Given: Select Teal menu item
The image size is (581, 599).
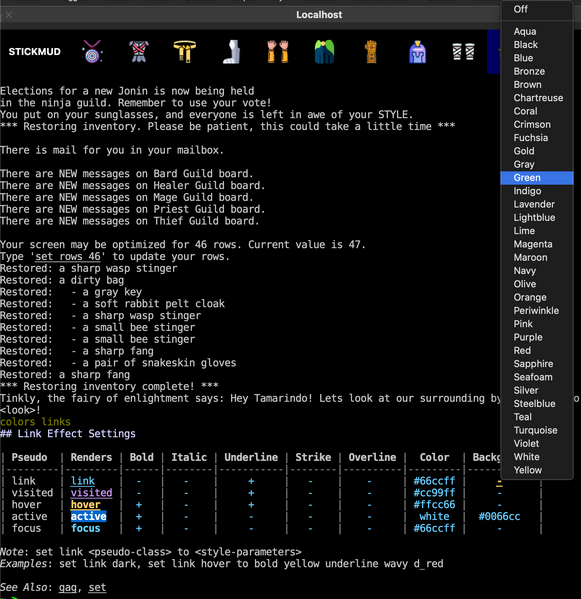Looking at the screenshot, I should [537, 417].
